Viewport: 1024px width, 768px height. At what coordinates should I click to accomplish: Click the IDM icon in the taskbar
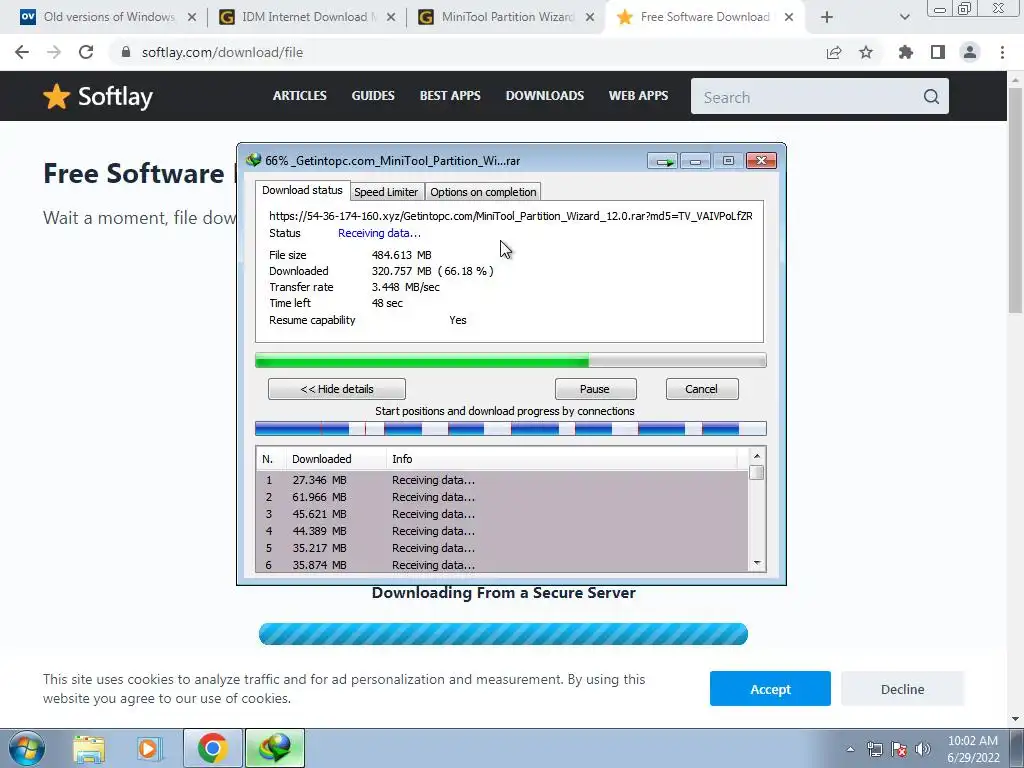tap(275, 749)
